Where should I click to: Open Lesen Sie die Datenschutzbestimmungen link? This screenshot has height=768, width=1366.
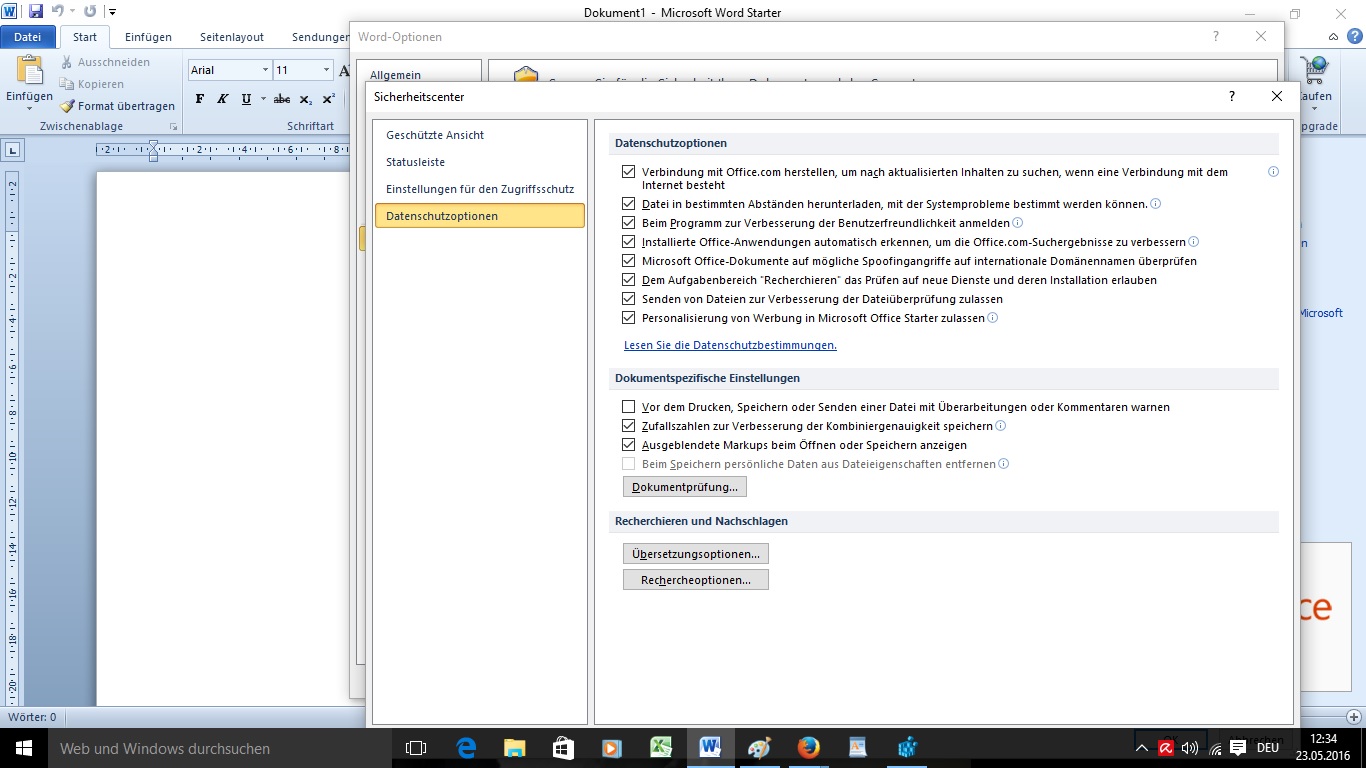730,345
